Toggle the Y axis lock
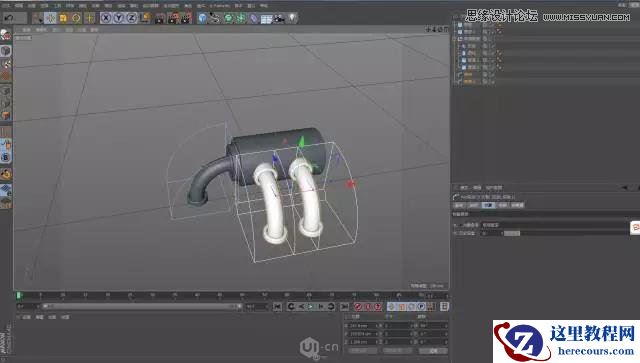The image size is (640, 363). pyautogui.click(x=119, y=18)
